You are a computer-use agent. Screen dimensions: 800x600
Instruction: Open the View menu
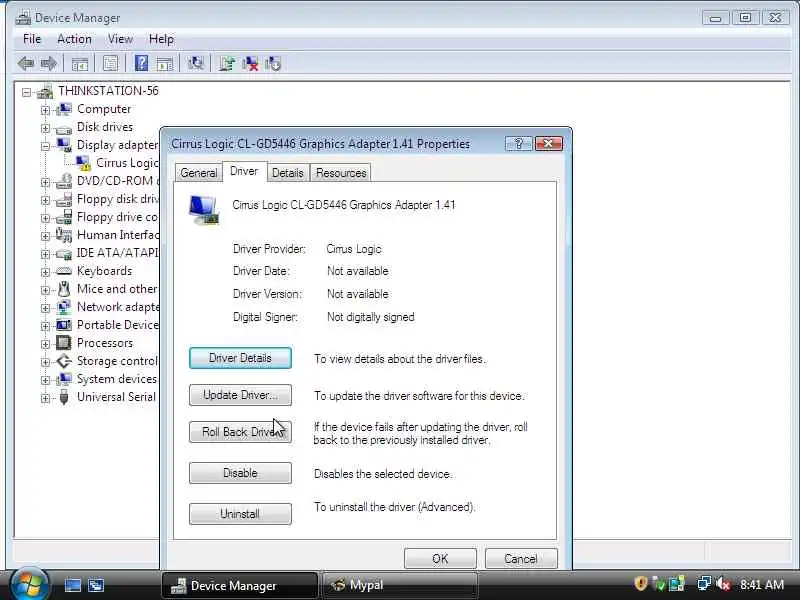[x=120, y=39]
